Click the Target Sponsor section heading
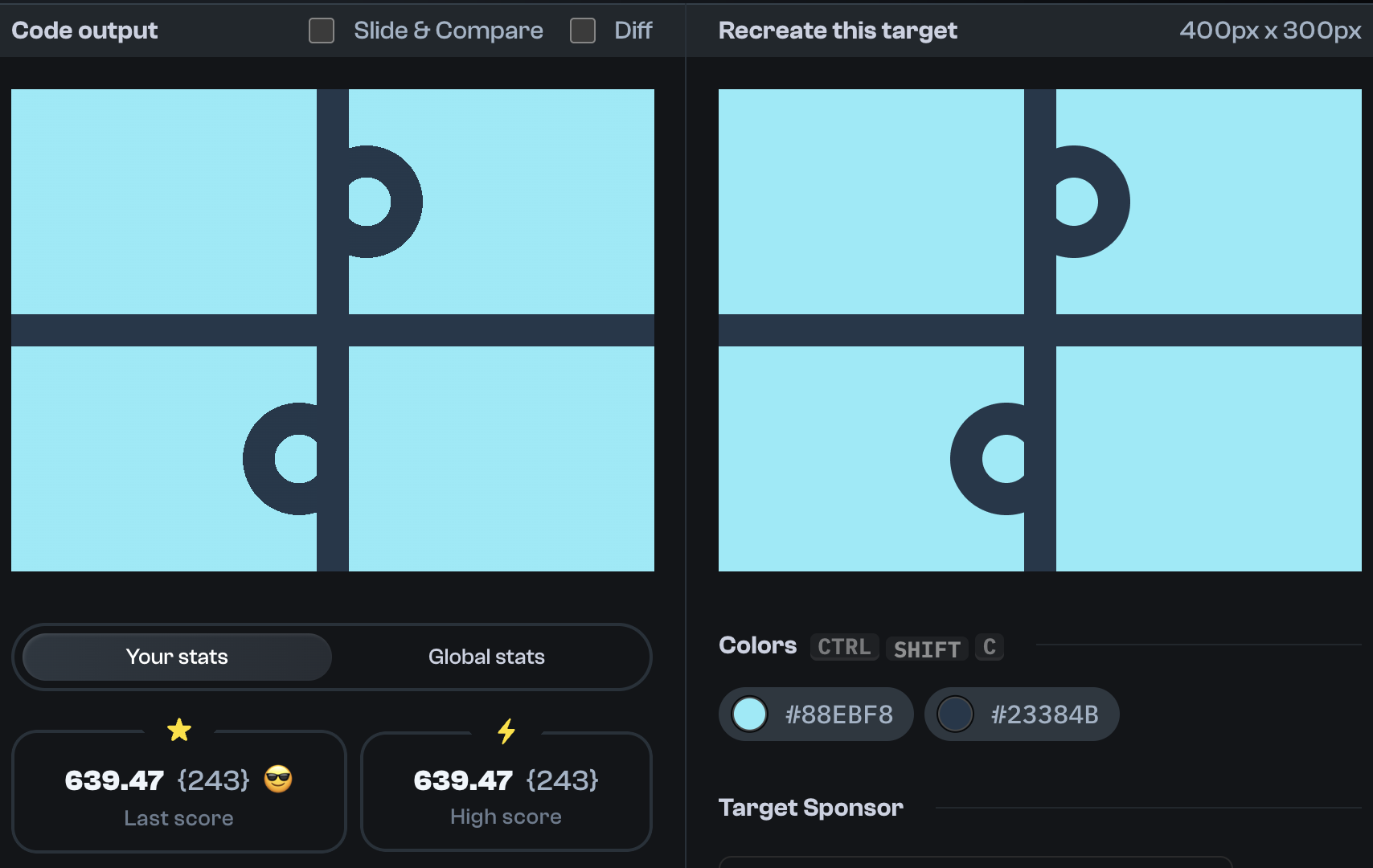Image resolution: width=1373 pixels, height=868 pixels. coord(811,808)
